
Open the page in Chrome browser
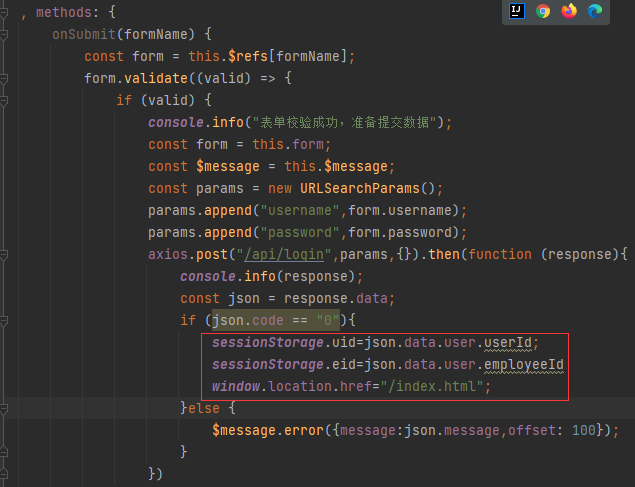pos(543,11)
